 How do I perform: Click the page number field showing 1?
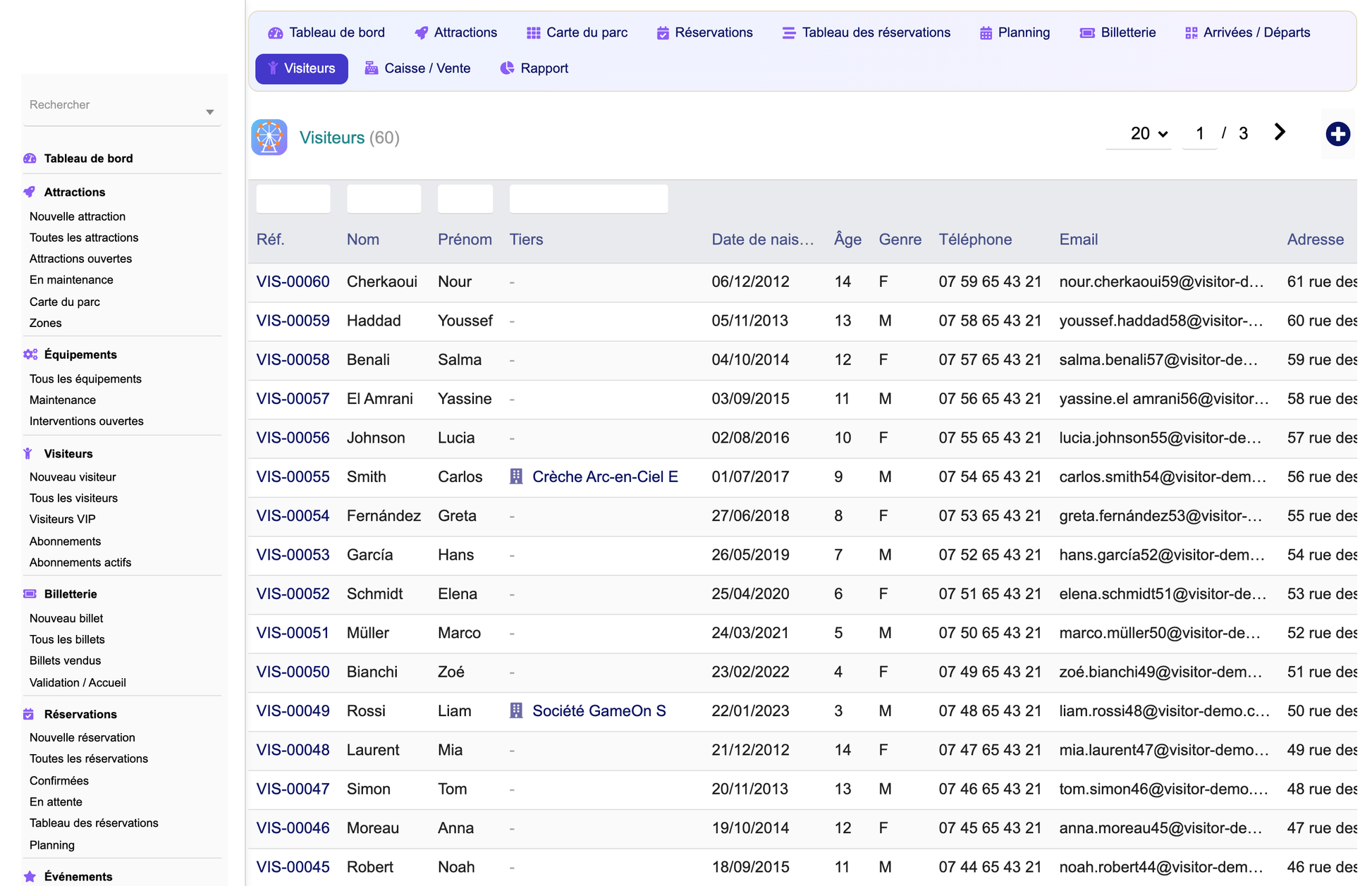[1199, 133]
